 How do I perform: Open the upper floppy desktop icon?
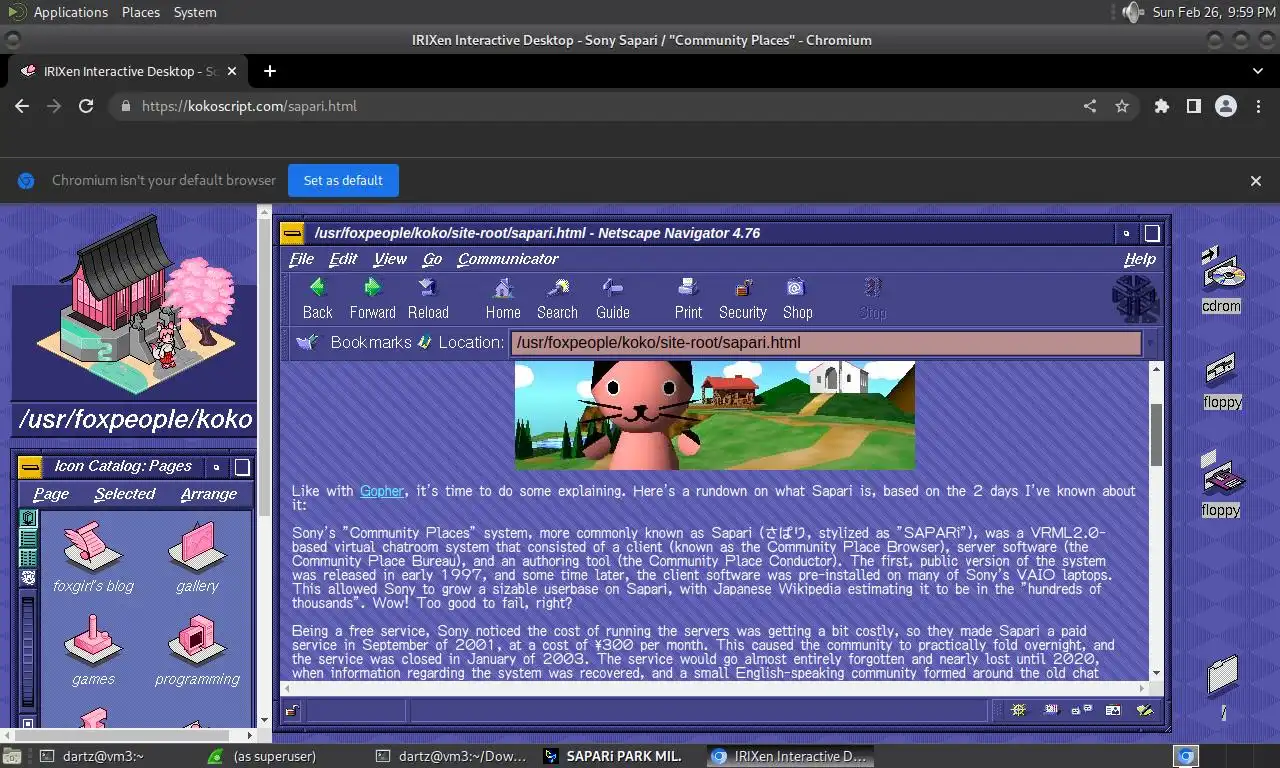click(1222, 371)
